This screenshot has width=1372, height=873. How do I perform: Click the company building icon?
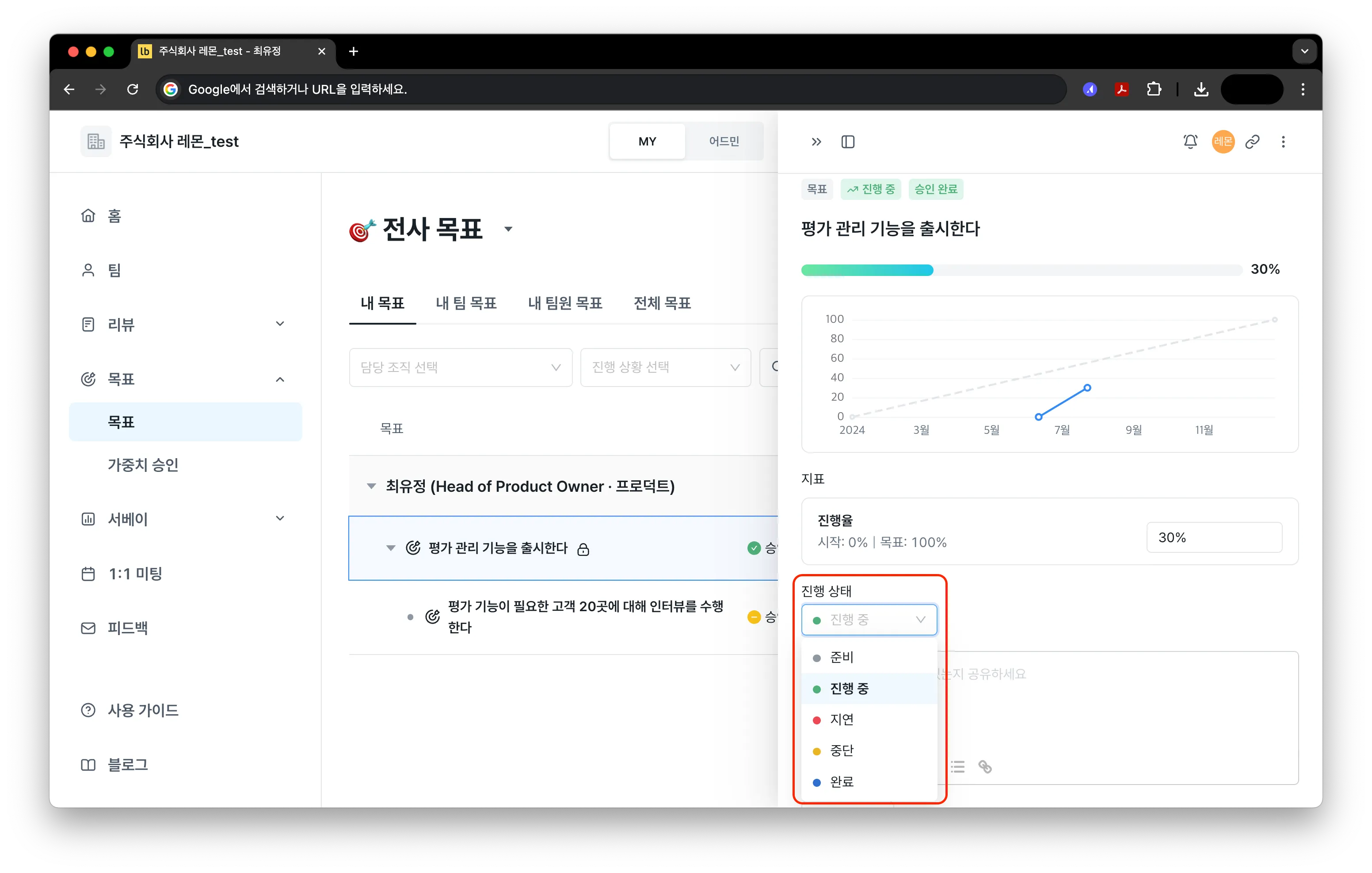coord(96,141)
